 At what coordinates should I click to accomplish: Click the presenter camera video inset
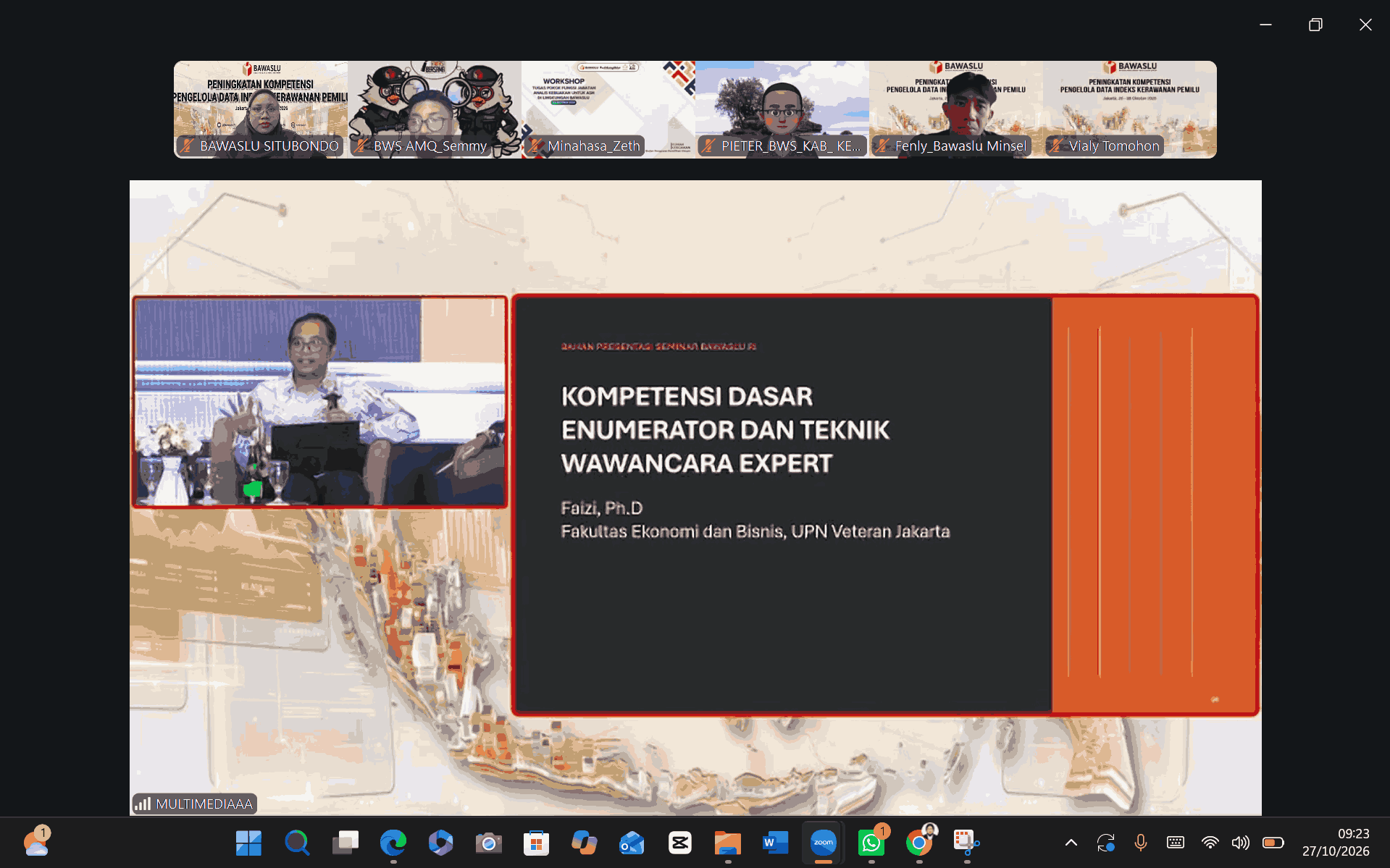(319, 402)
